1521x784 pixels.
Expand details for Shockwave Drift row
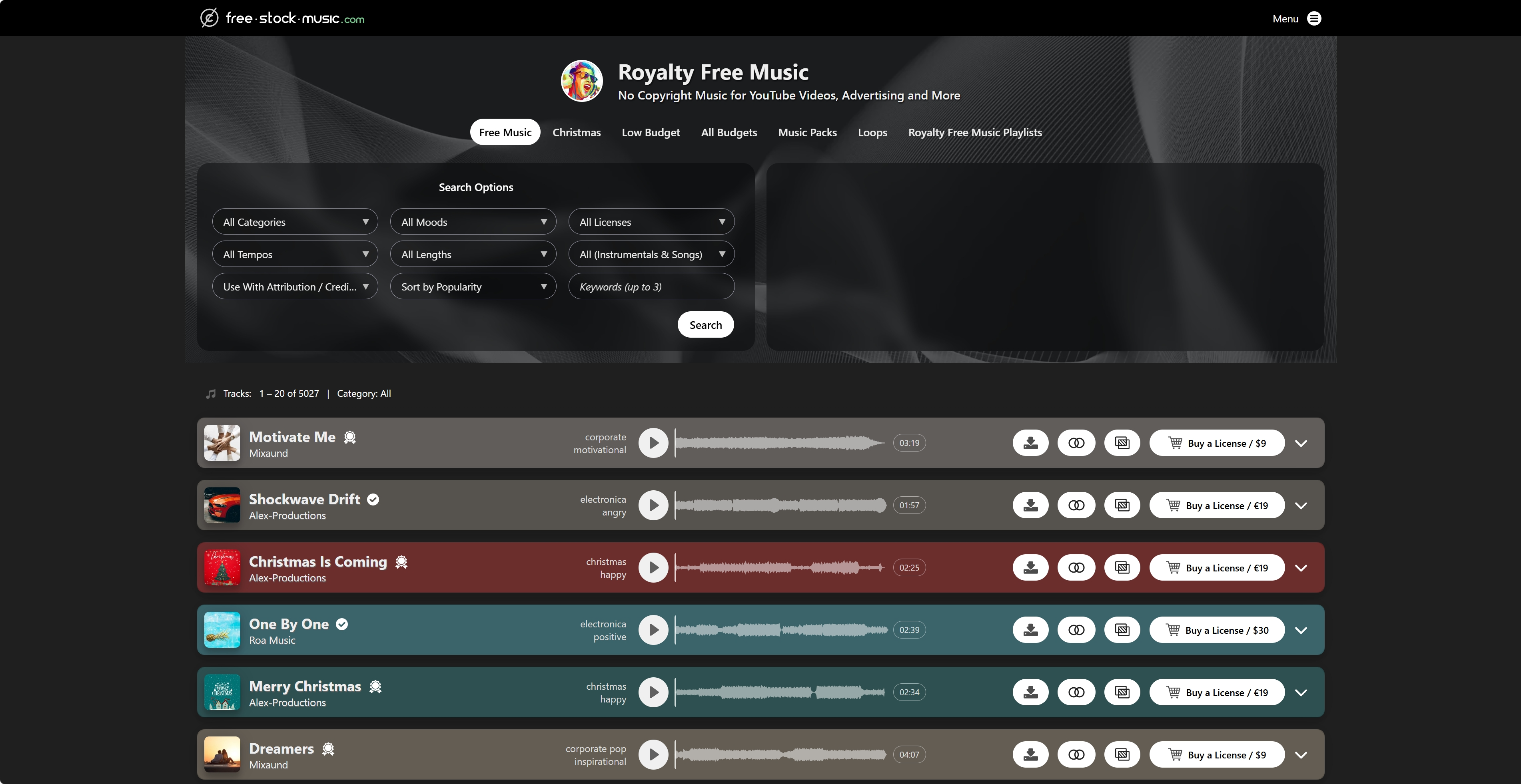(x=1301, y=505)
